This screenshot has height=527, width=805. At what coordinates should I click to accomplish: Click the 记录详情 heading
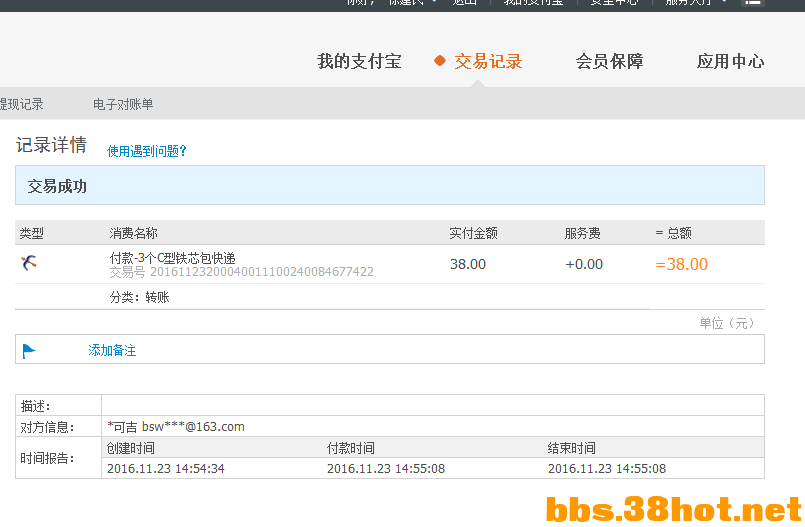[51, 145]
